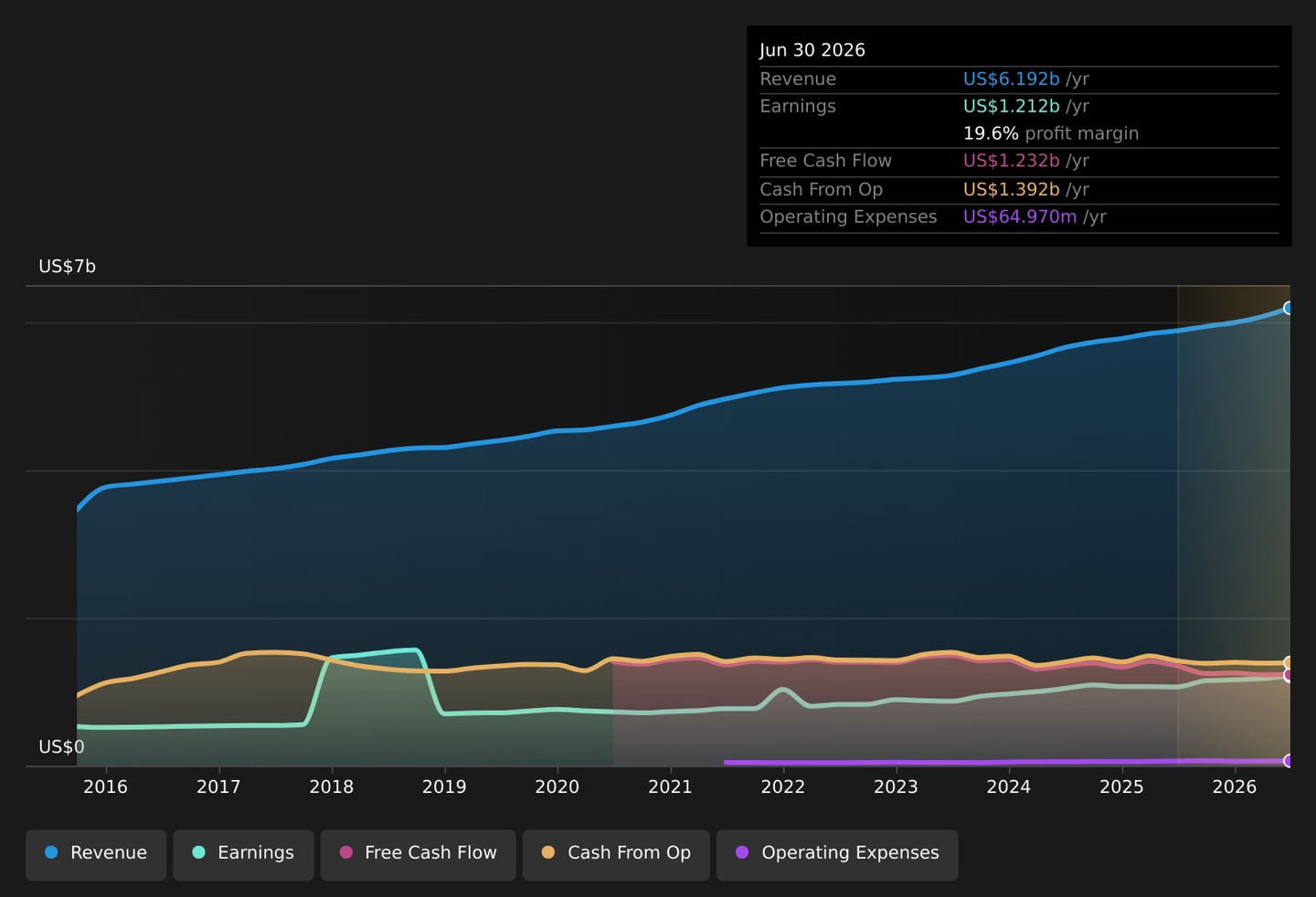The image size is (1316, 897).
Task: Click the Free Cash Flow label in tooltip
Action: click(825, 162)
